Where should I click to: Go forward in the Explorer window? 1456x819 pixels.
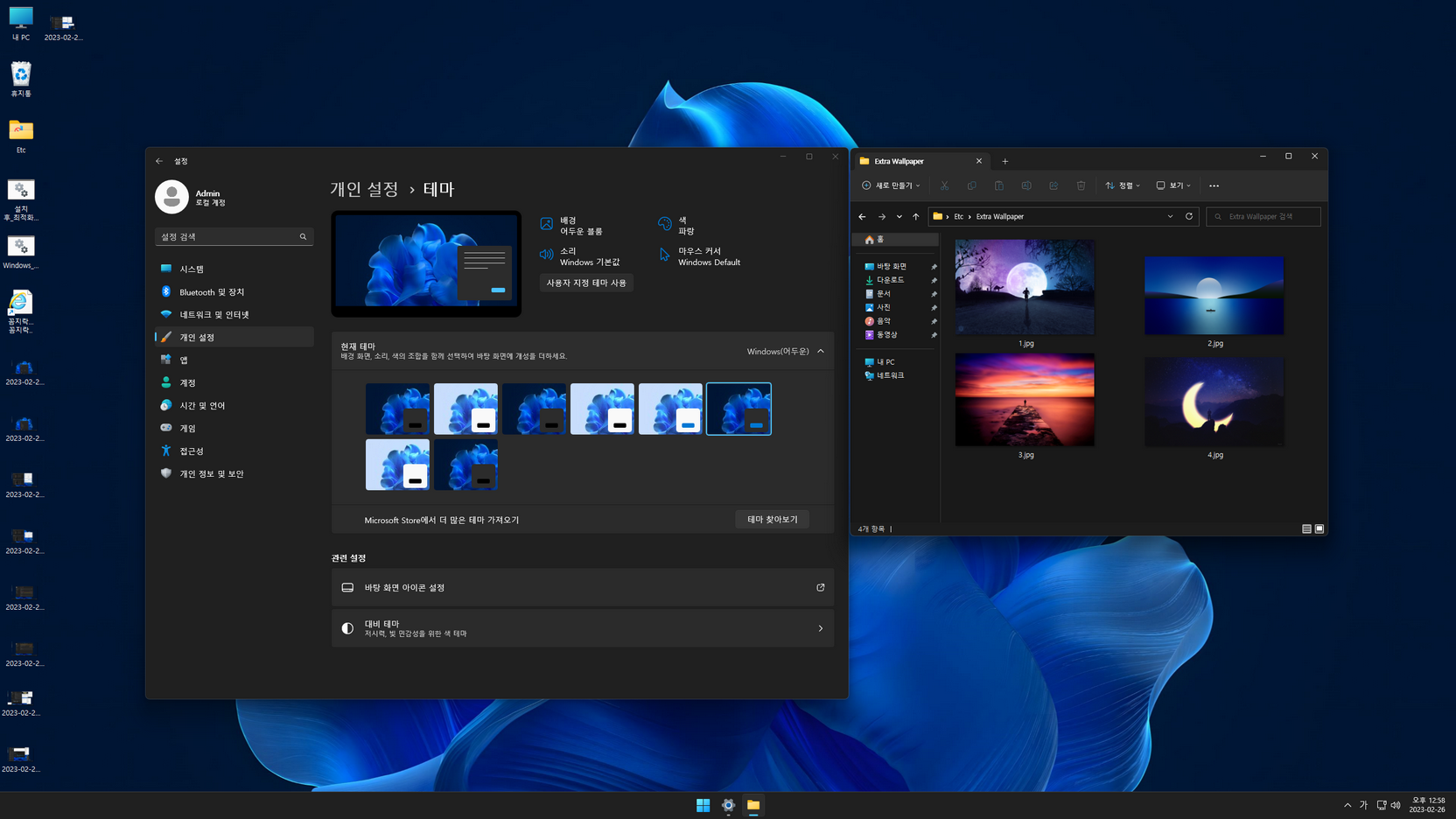click(881, 216)
